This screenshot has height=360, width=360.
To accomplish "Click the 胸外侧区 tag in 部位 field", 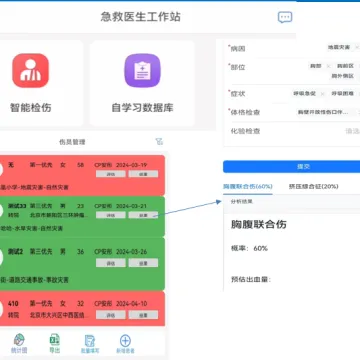I will coord(343,76).
